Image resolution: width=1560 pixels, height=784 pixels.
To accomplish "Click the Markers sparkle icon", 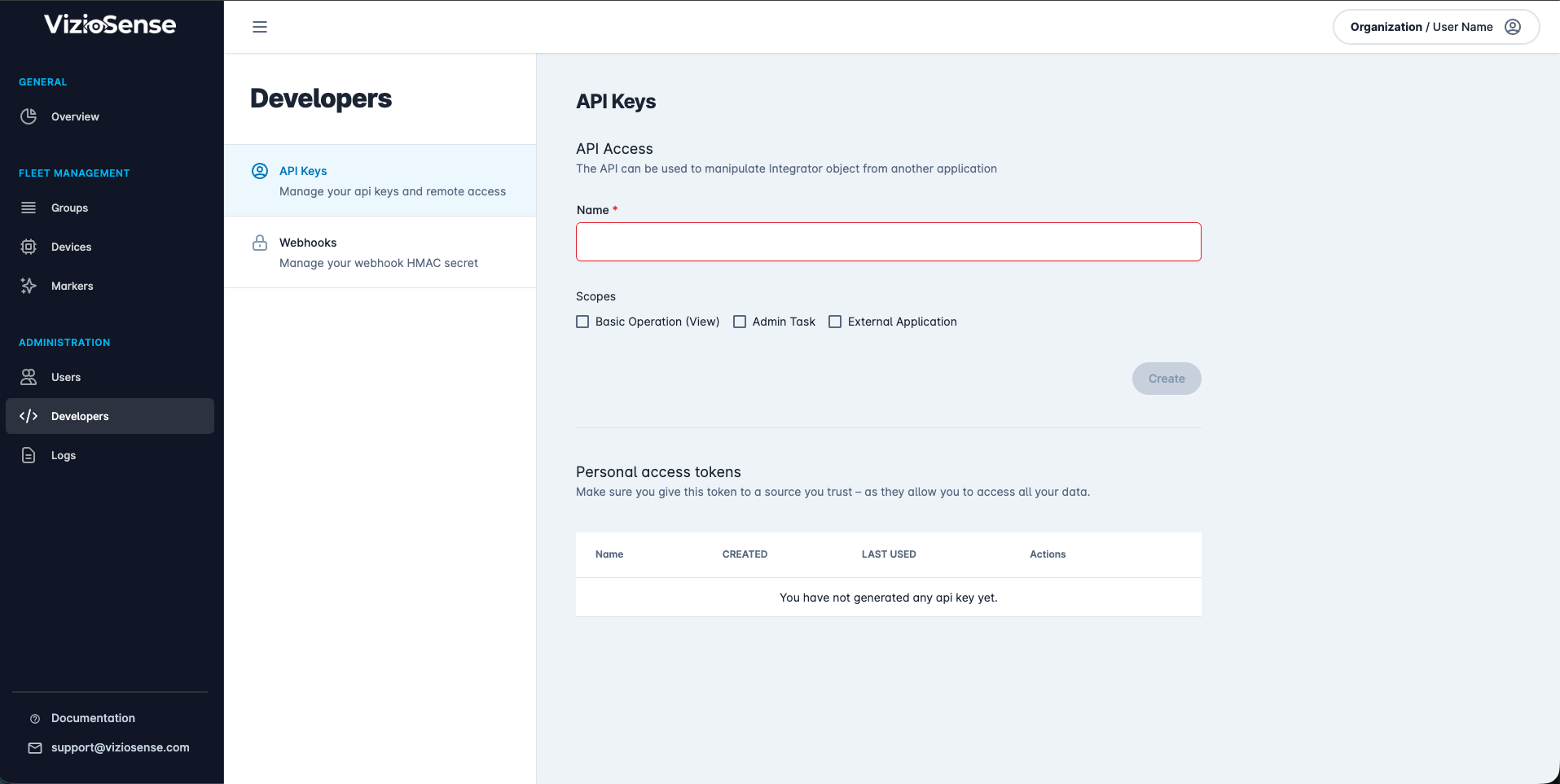I will tap(29, 286).
